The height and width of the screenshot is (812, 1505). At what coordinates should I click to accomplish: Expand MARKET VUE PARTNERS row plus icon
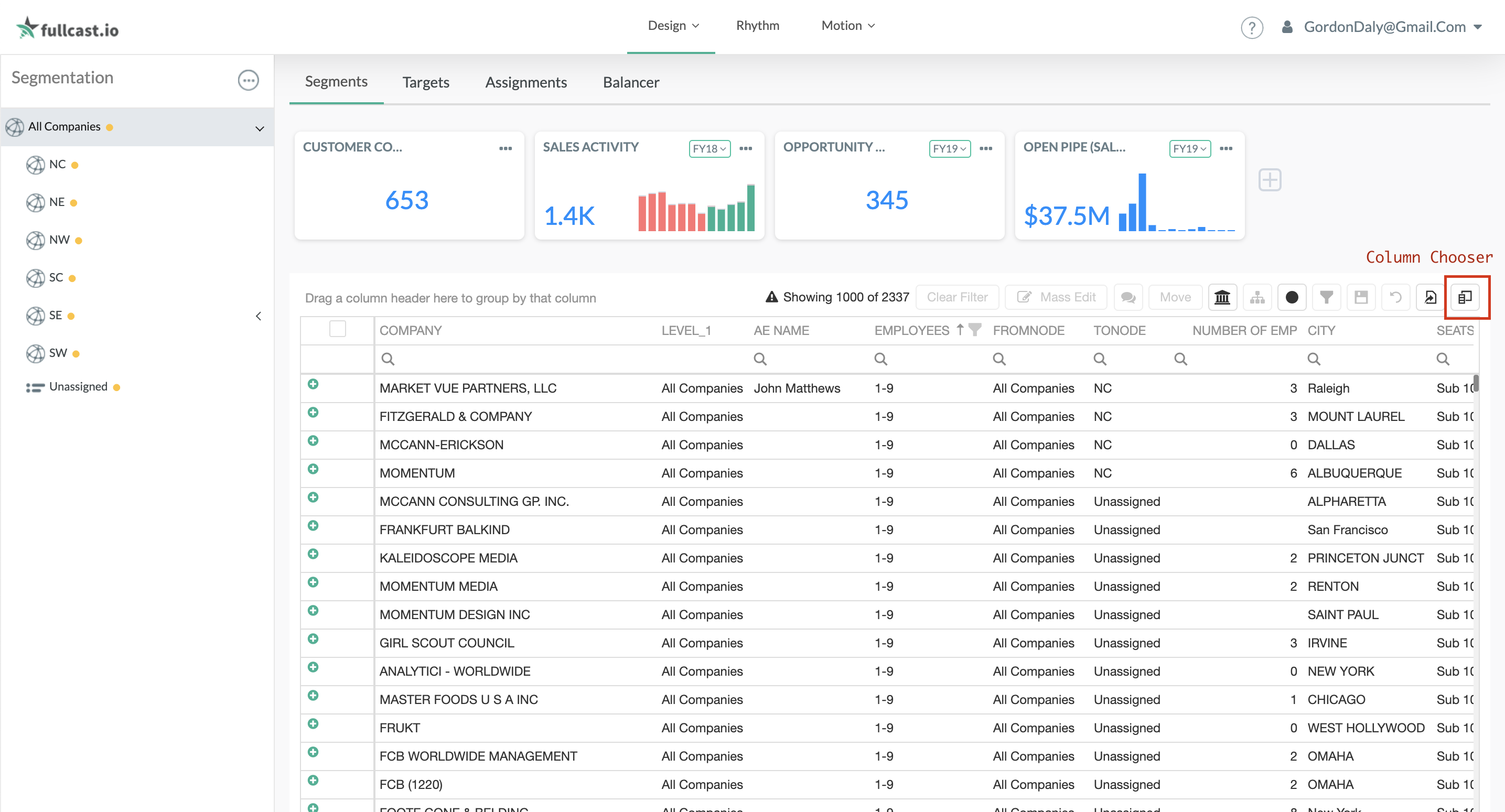pyautogui.click(x=313, y=384)
